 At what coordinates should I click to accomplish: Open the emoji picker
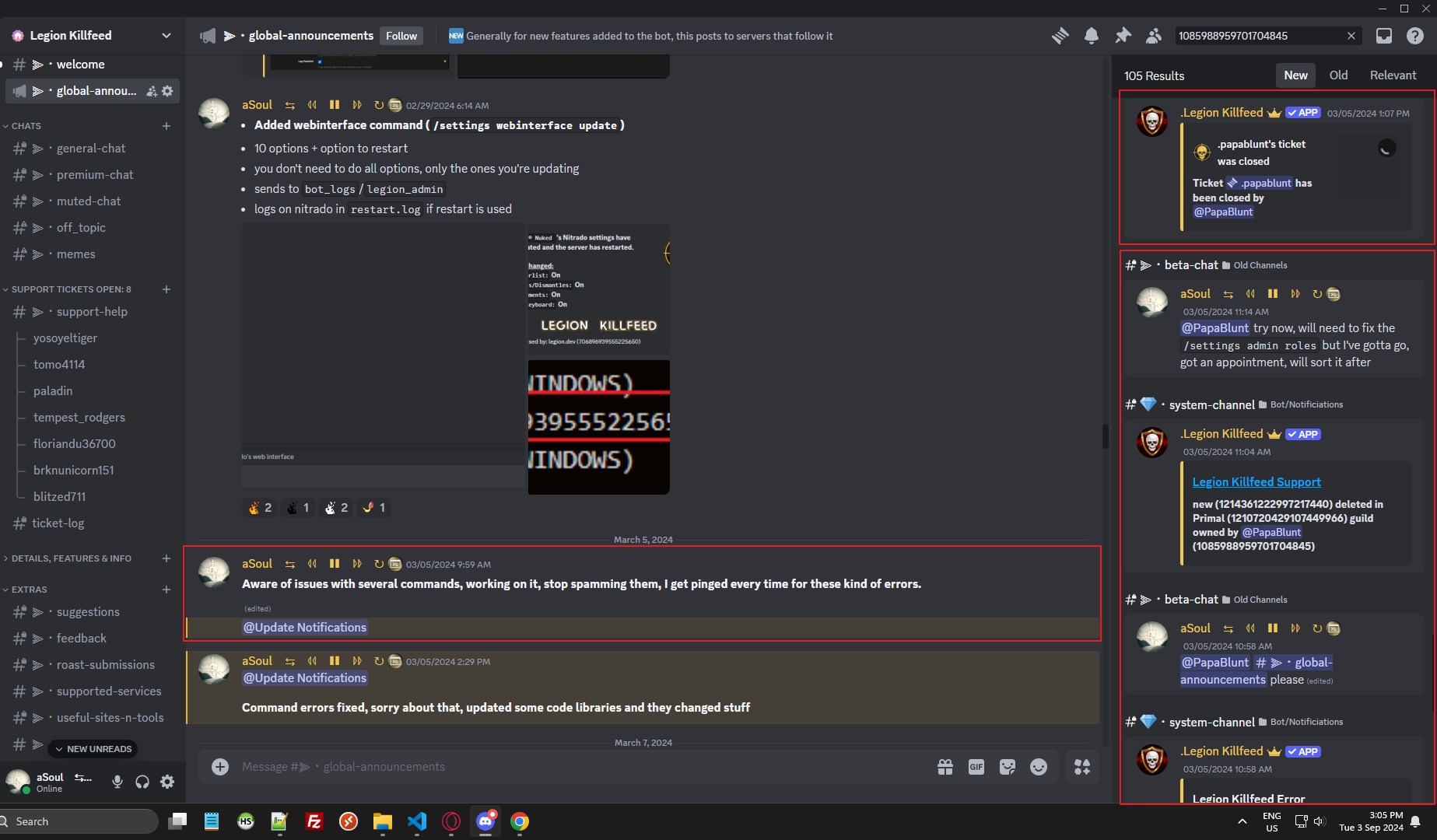(1039, 767)
